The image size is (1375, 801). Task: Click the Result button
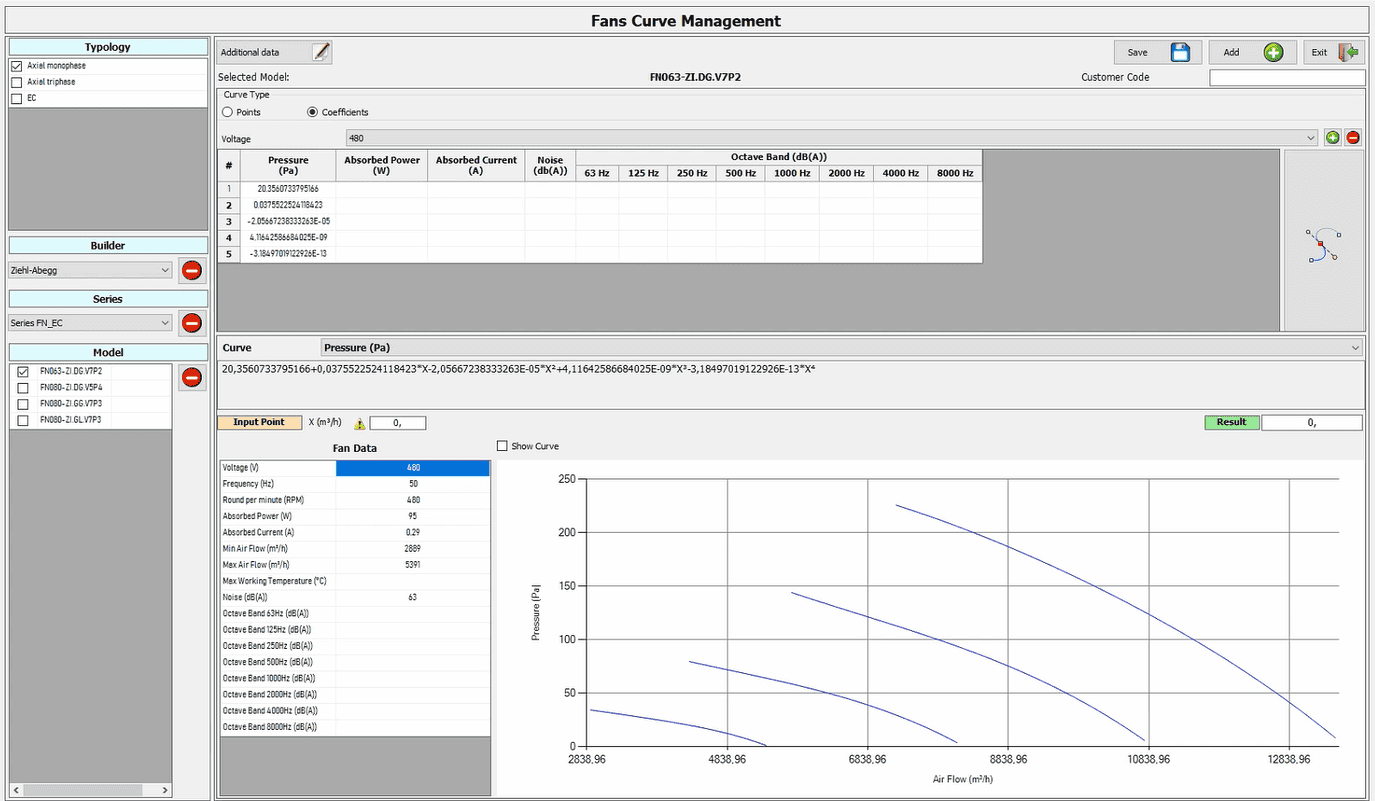1232,422
